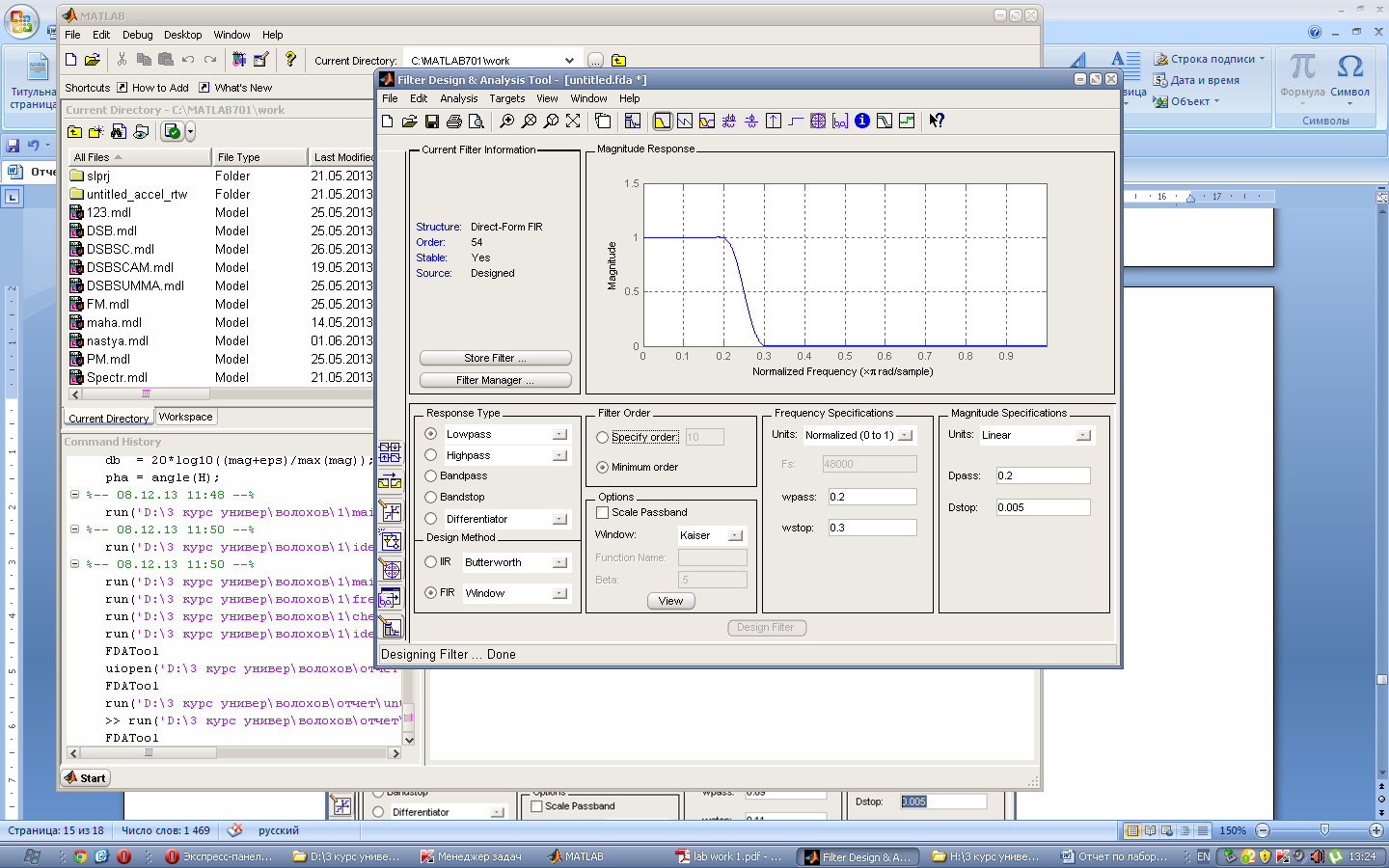This screenshot has height=868, width=1389.
Task: Show Filter Coefficients [b,a] icon
Action: (x=839, y=121)
